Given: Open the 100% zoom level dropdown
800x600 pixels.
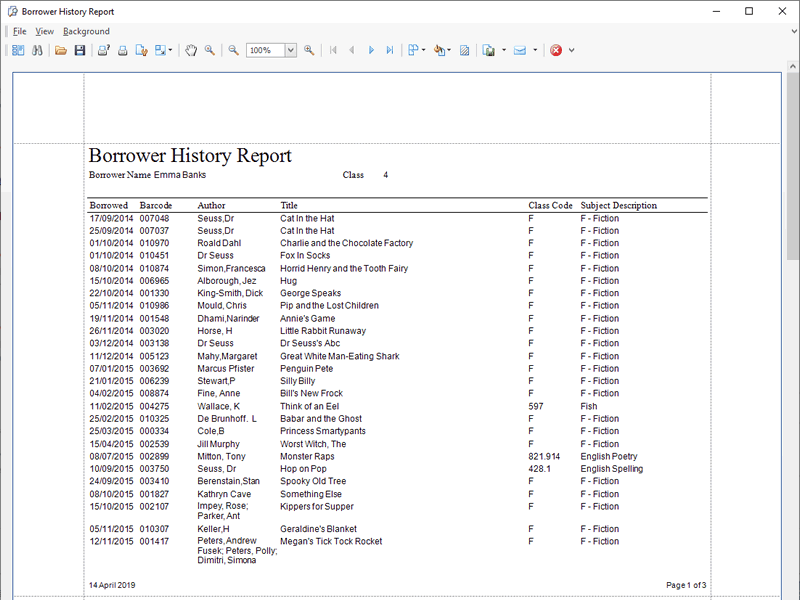Looking at the screenshot, I should [x=291, y=50].
